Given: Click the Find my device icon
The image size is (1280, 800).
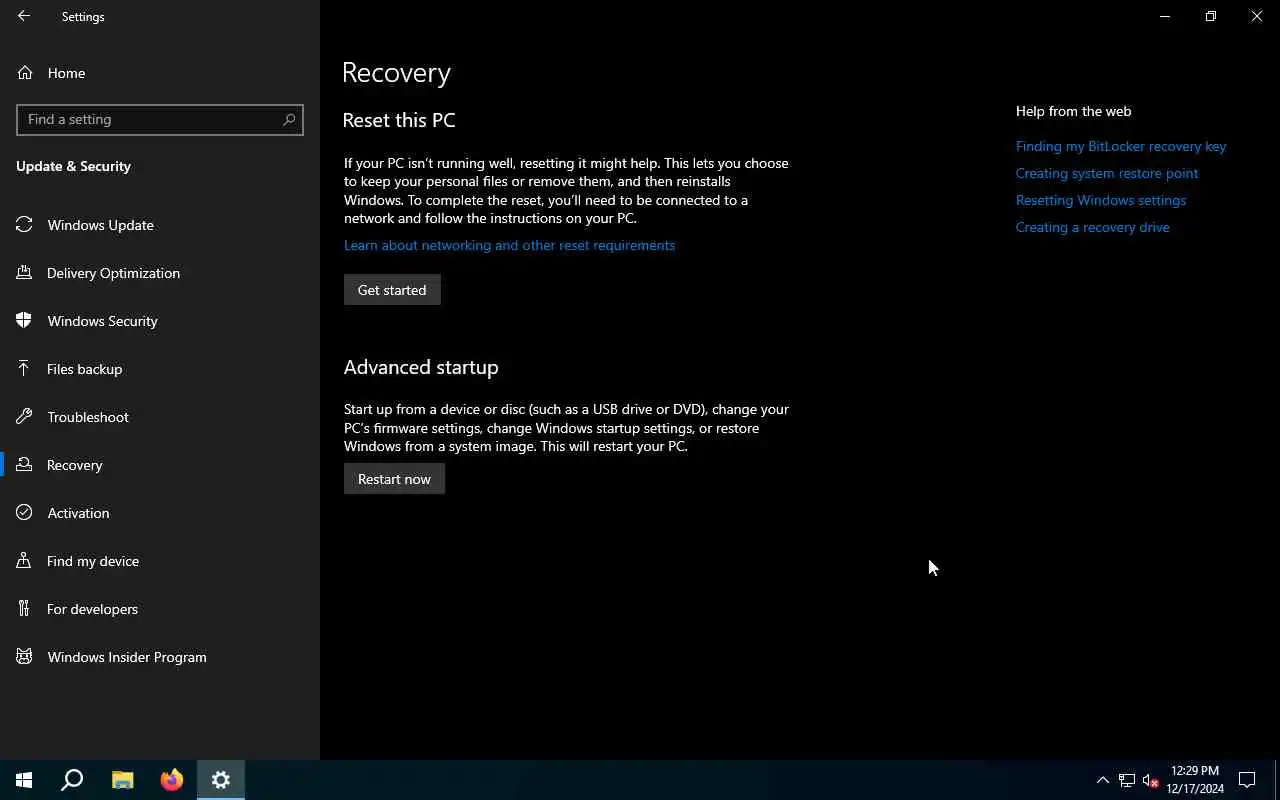Looking at the screenshot, I should [25, 561].
